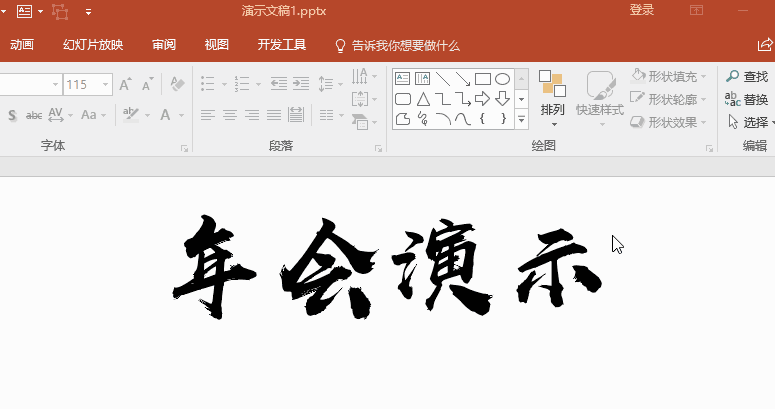Clear all text formatting with eraser icon
The height and width of the screenshot is (409, 775).
(177, 84)
